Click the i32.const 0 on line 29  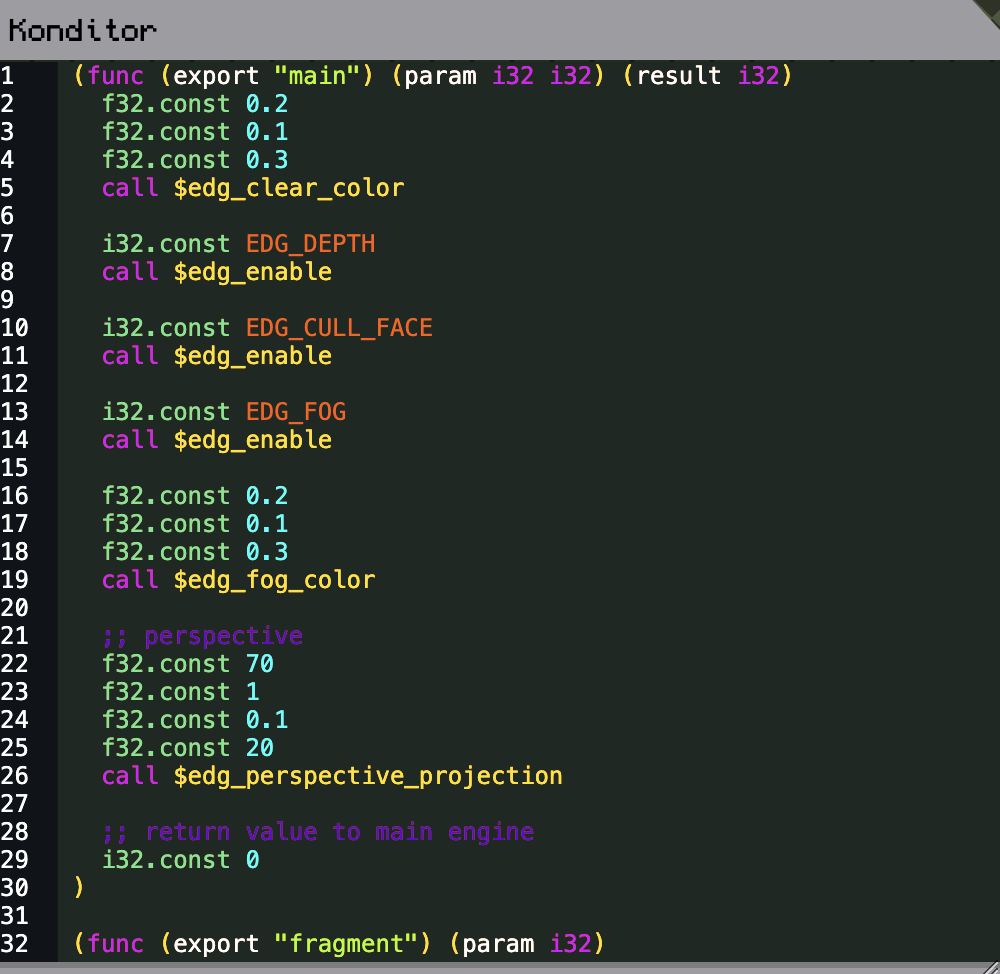(x=180, y=860)
